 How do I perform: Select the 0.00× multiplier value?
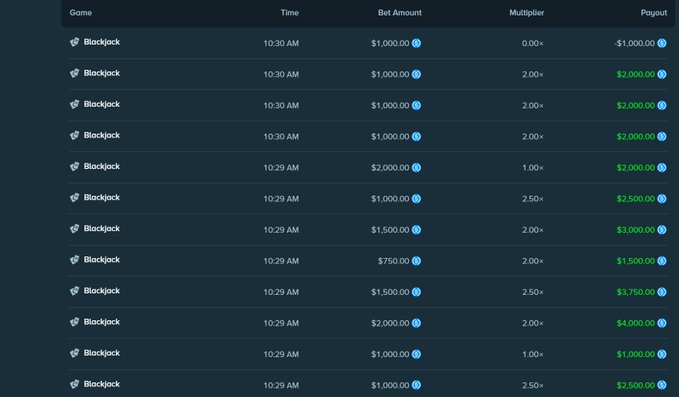533,43
